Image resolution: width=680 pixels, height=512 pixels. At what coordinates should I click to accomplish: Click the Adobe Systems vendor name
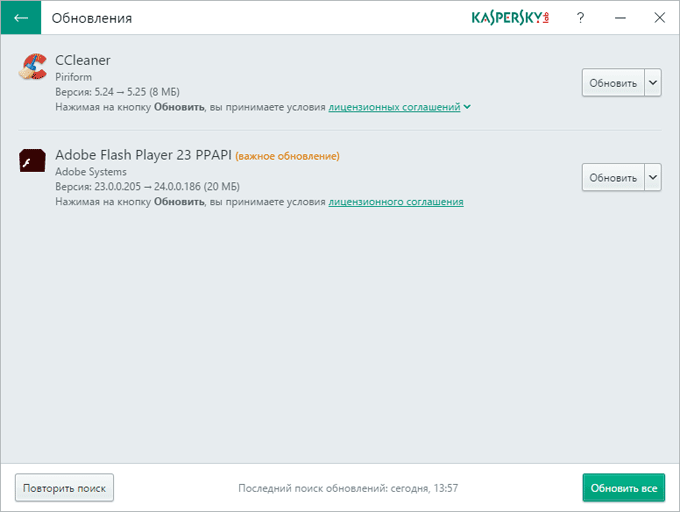pyautogui.click(x=91, y=172)
